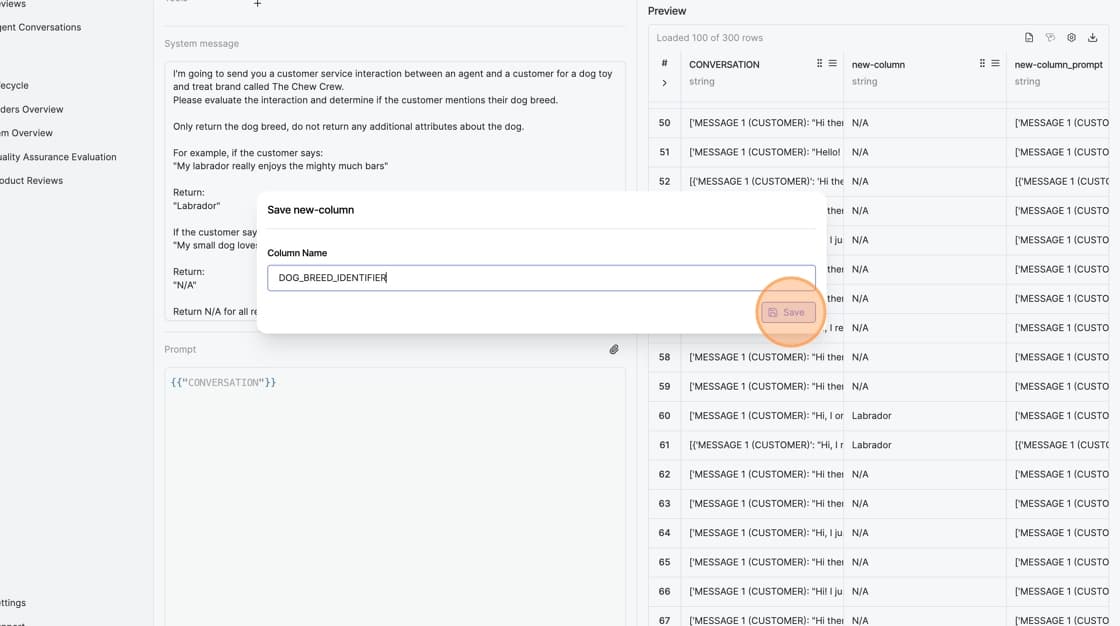Click the Prompt text area with CONVERSATION variable
The width and height of the screenshot is (1120, 626).
395,480
